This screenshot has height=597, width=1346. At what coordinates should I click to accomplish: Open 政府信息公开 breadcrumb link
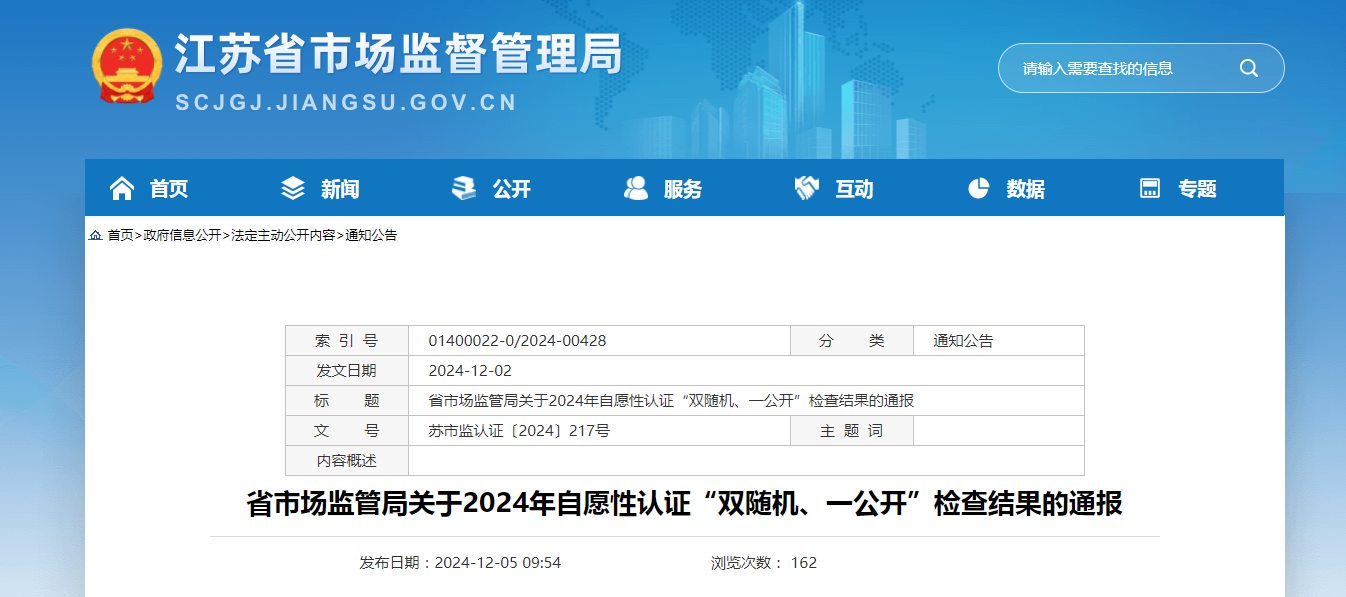[182, 236]
